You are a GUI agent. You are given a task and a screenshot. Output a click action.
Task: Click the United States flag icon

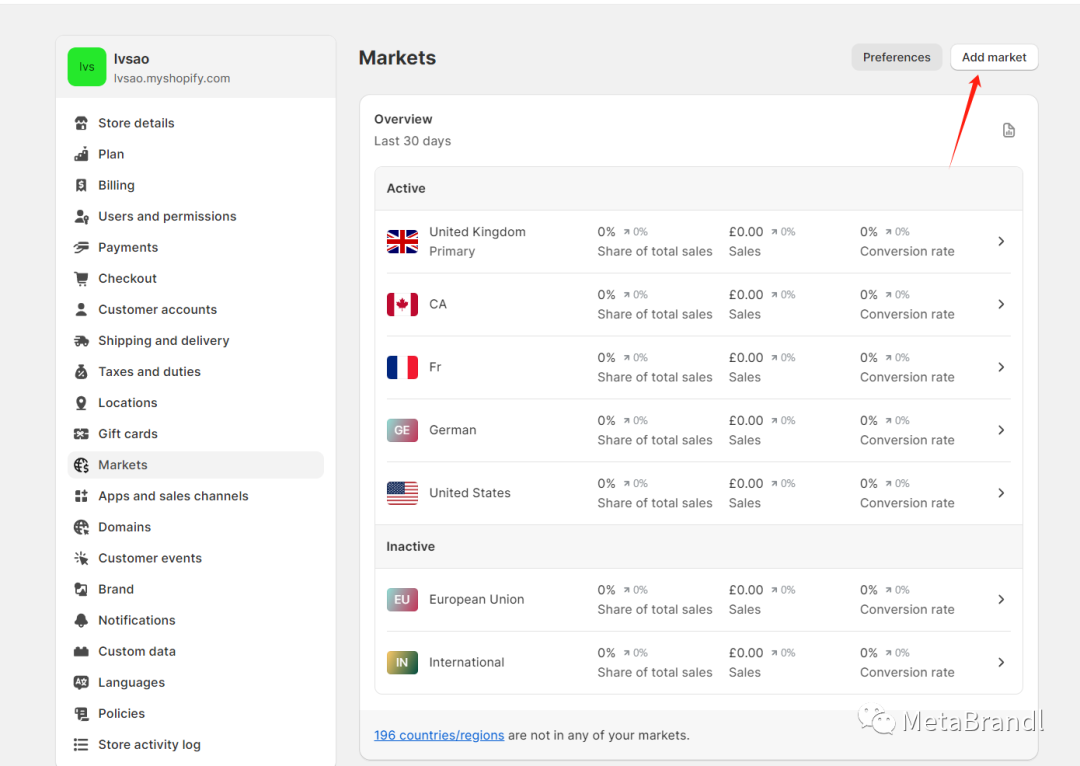click(x=402, y=493)
